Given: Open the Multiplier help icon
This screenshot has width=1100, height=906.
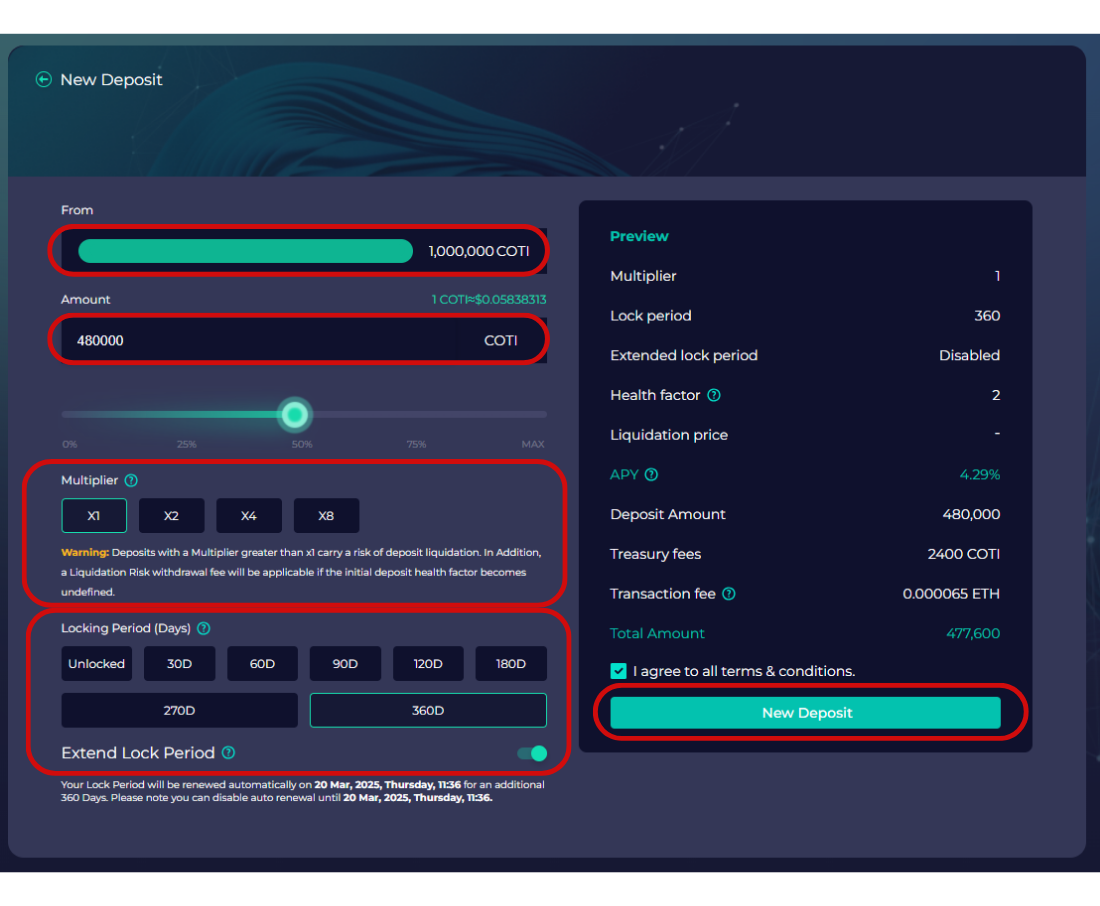Looking at the screenshot, I should point(131,480).
